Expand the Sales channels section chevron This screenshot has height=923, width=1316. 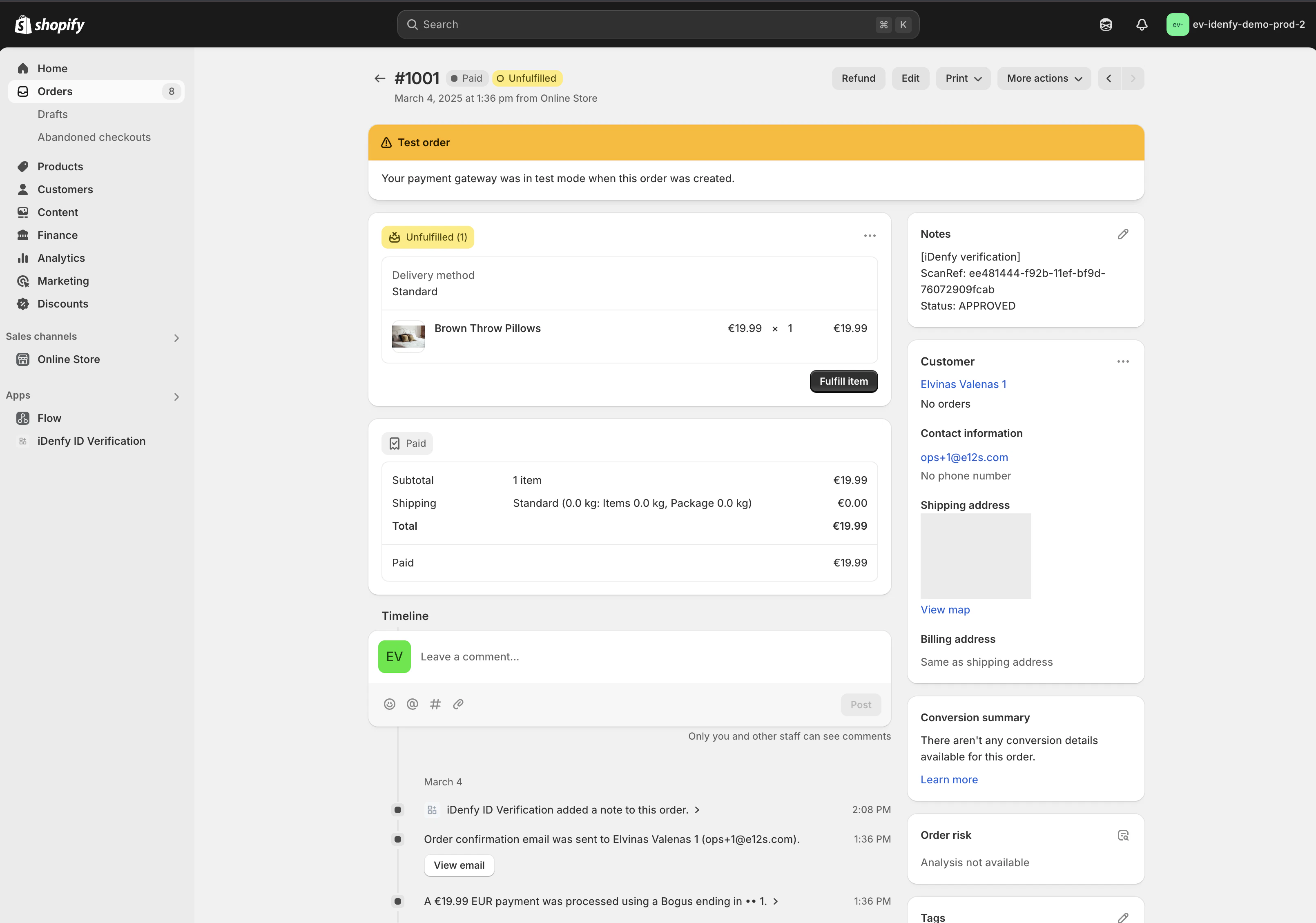176,338
